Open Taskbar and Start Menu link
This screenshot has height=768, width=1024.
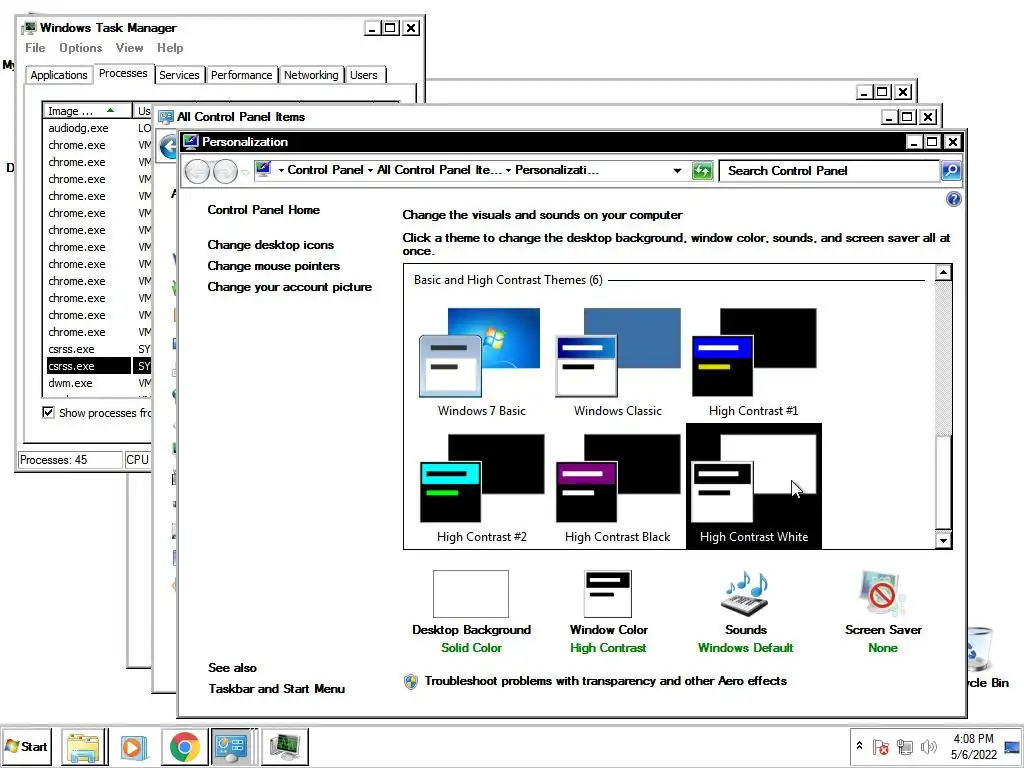(x=276, y=688)
